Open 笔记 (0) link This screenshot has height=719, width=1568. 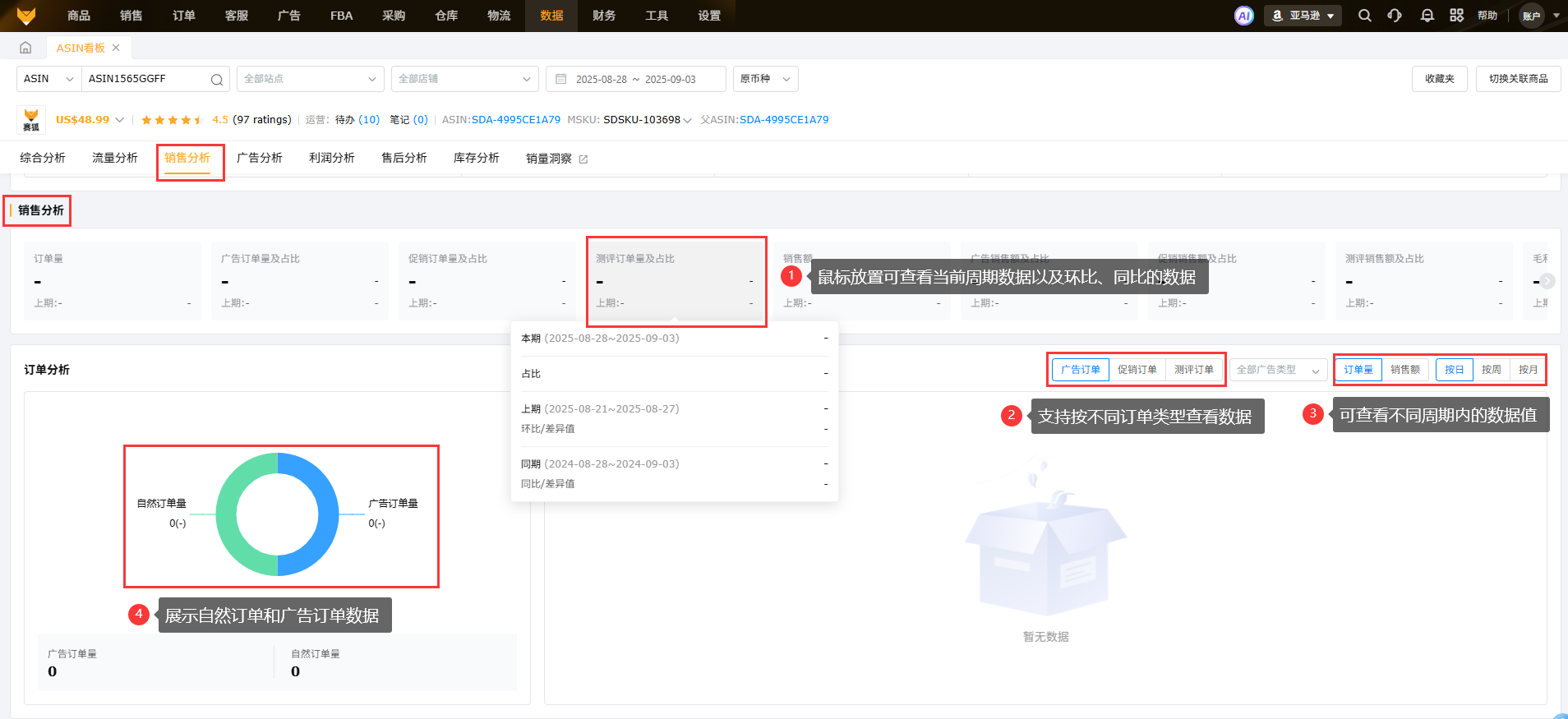point(408,120)
